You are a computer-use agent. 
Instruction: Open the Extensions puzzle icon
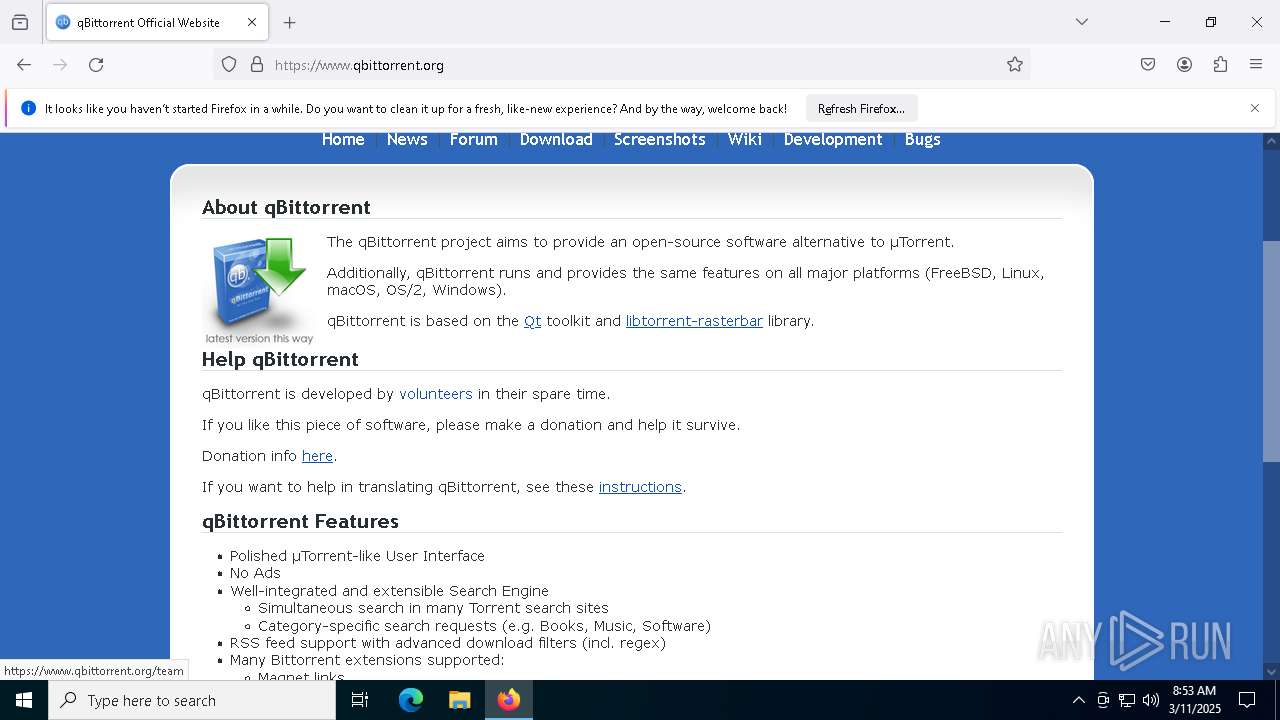(x=1220, y=65)
